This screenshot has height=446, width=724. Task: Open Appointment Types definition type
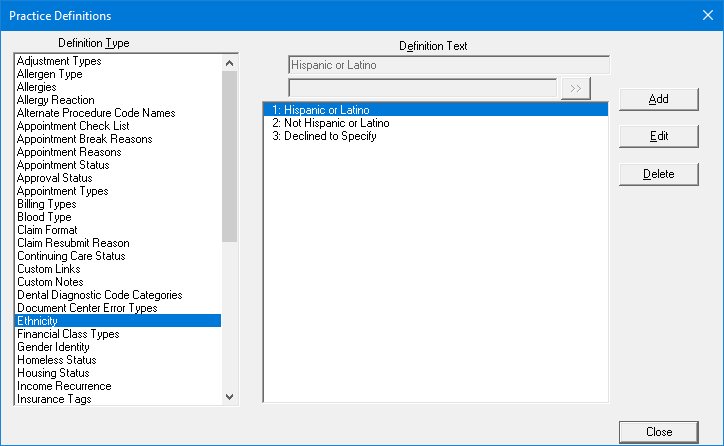tap(62, 191)
